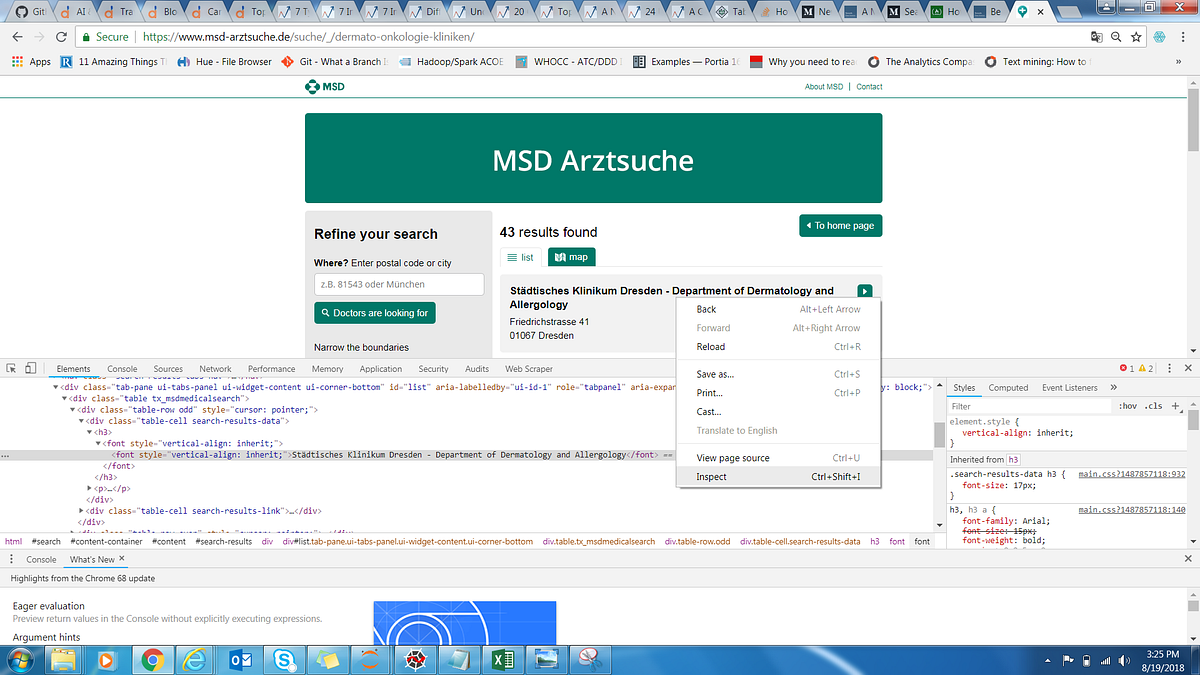This screenshot has height=675, width=1200.
Task: Expand the collapsed p element in Elements tree
Action: coord(89,488)
